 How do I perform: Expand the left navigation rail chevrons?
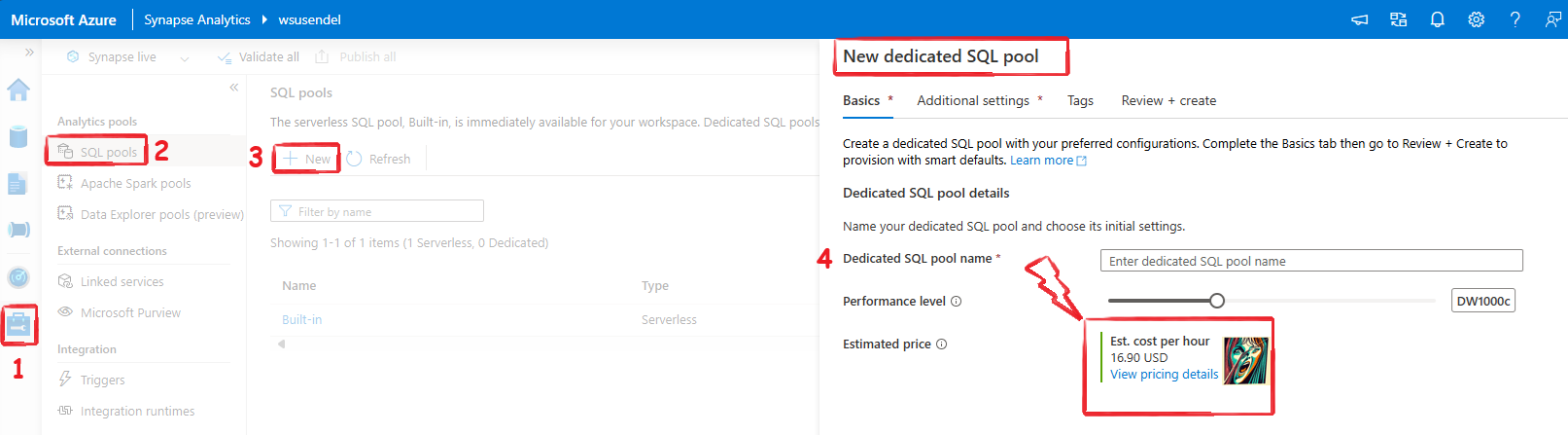pyautogui.click(x=29, y=53)
